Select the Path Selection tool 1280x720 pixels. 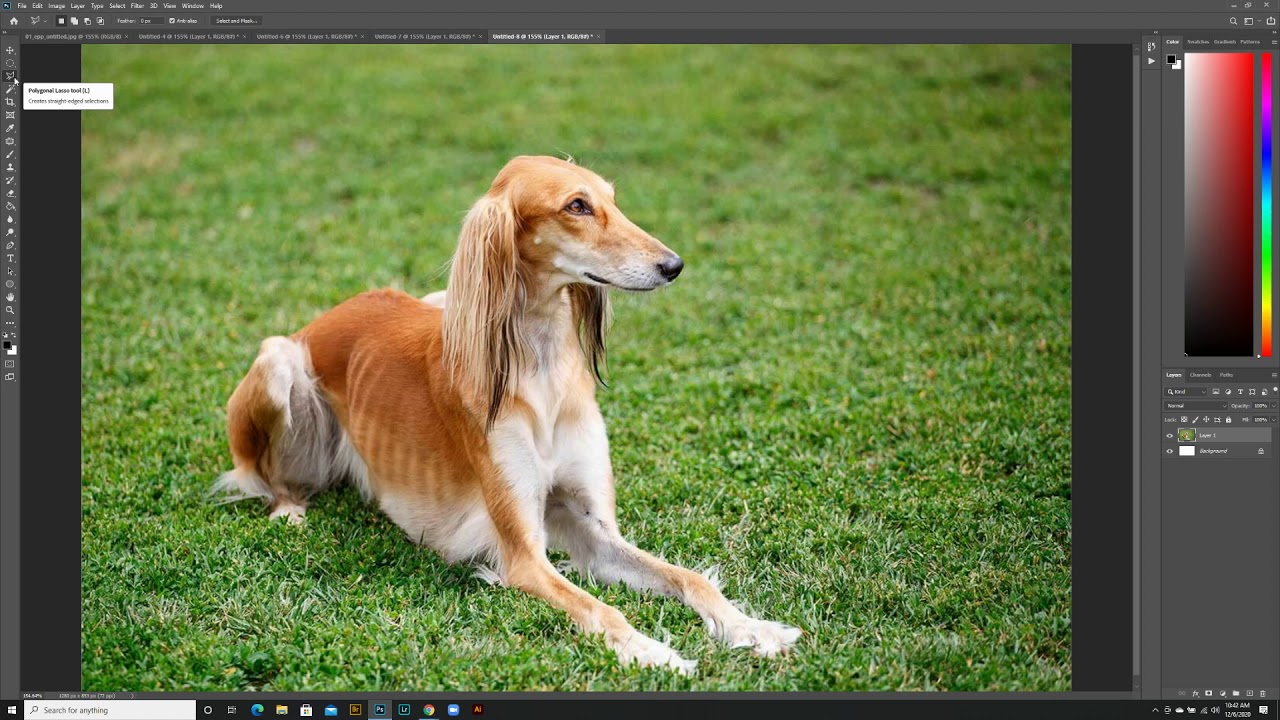(x=10, y=271)
